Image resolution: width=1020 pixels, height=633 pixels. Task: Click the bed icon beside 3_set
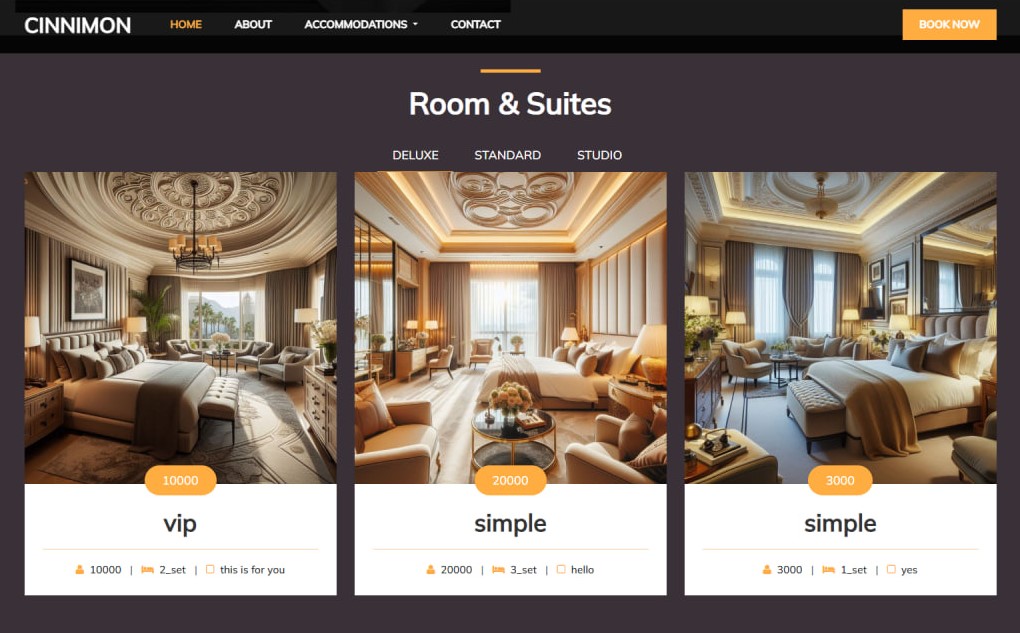tap(498, 569)
